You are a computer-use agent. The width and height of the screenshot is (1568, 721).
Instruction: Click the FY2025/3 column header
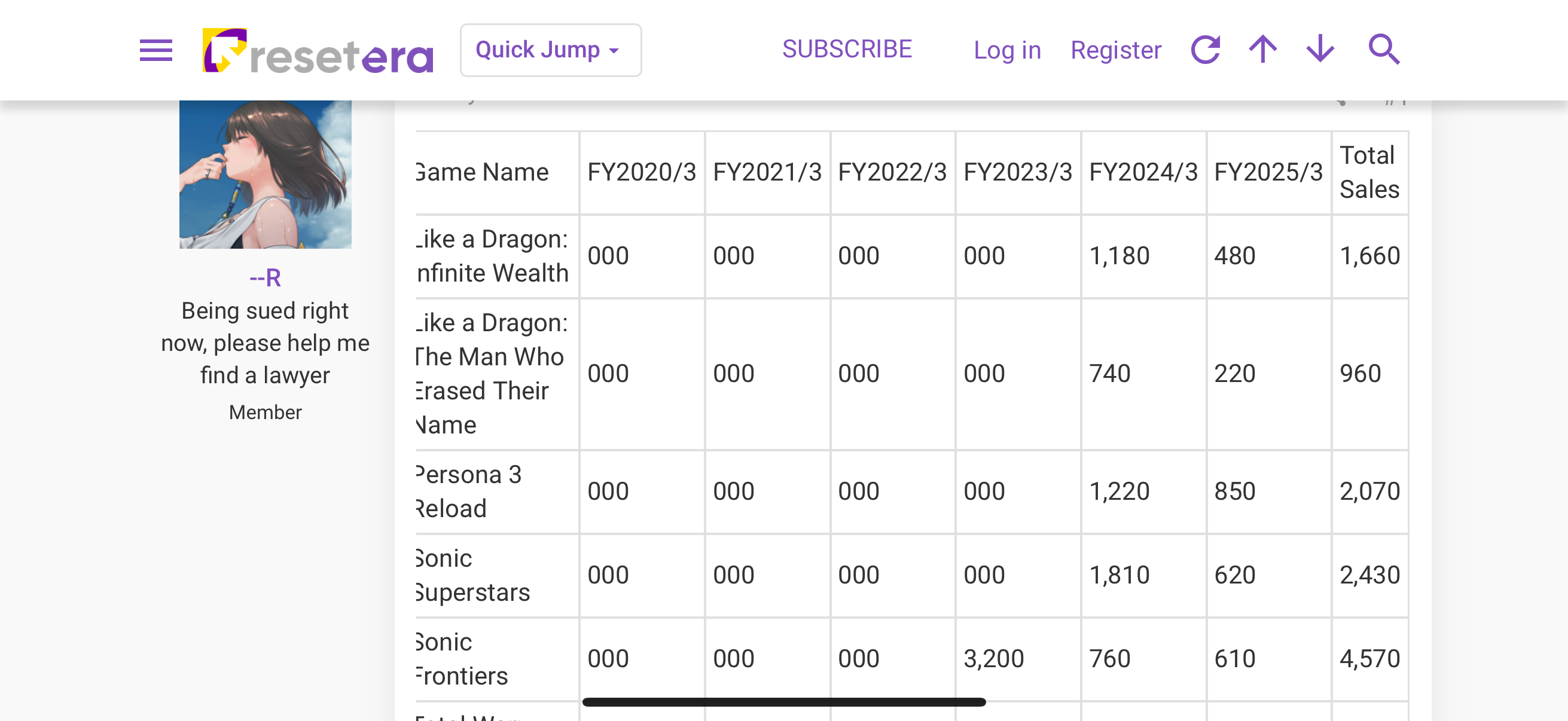coord(1268,172)
